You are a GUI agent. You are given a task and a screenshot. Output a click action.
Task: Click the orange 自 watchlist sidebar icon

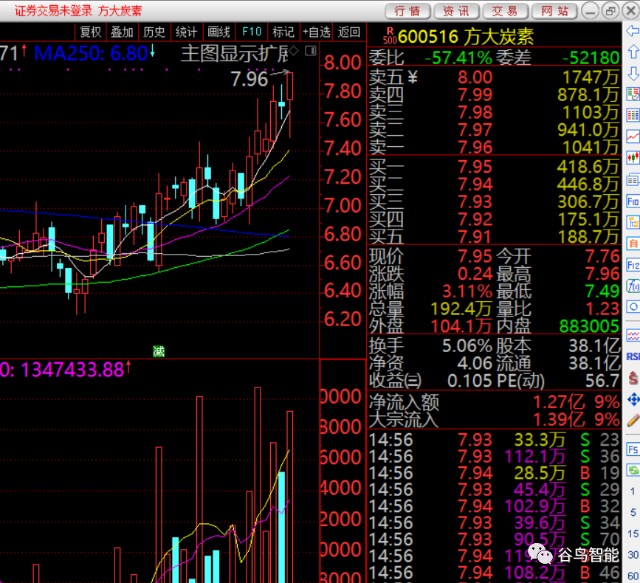(x=633, y=244)
